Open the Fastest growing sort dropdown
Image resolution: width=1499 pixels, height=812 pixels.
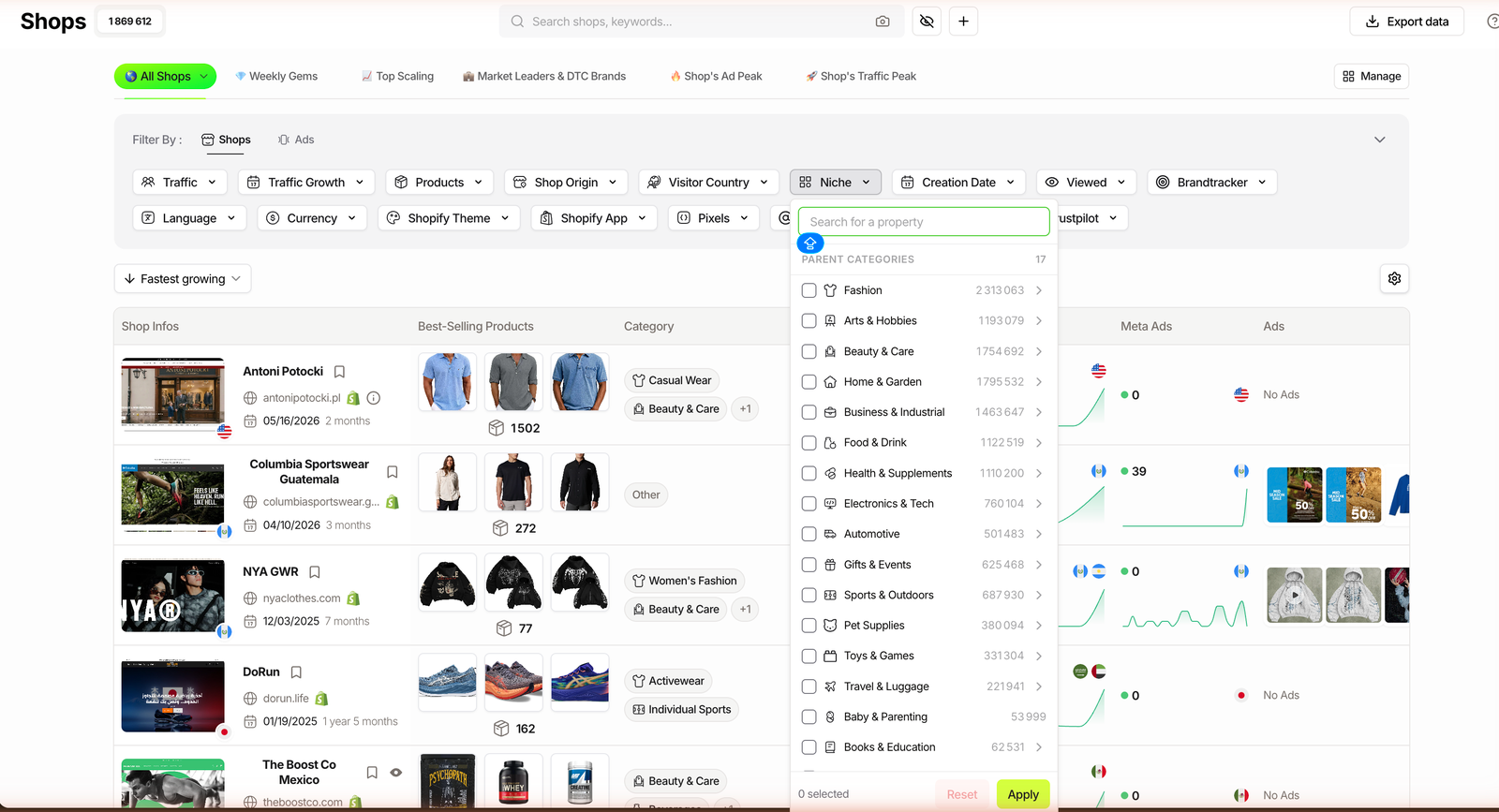click(183, 278)
